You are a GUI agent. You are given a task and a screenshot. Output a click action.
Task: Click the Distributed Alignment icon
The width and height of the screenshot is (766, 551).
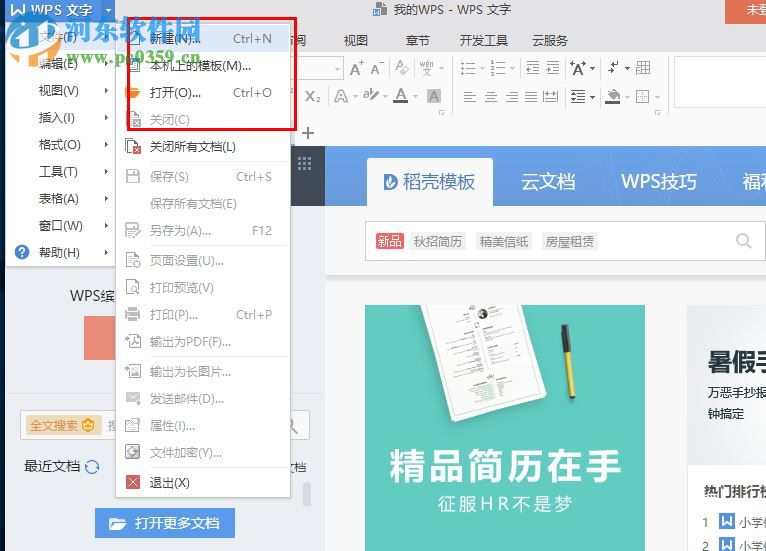(x=551, y=97)
